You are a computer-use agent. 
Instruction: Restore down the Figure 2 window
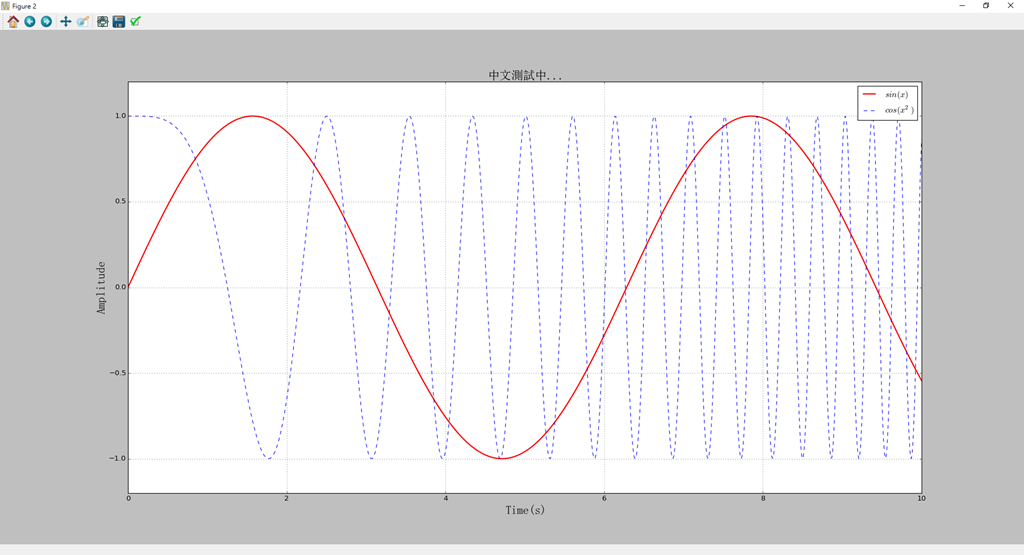(986, 6)
